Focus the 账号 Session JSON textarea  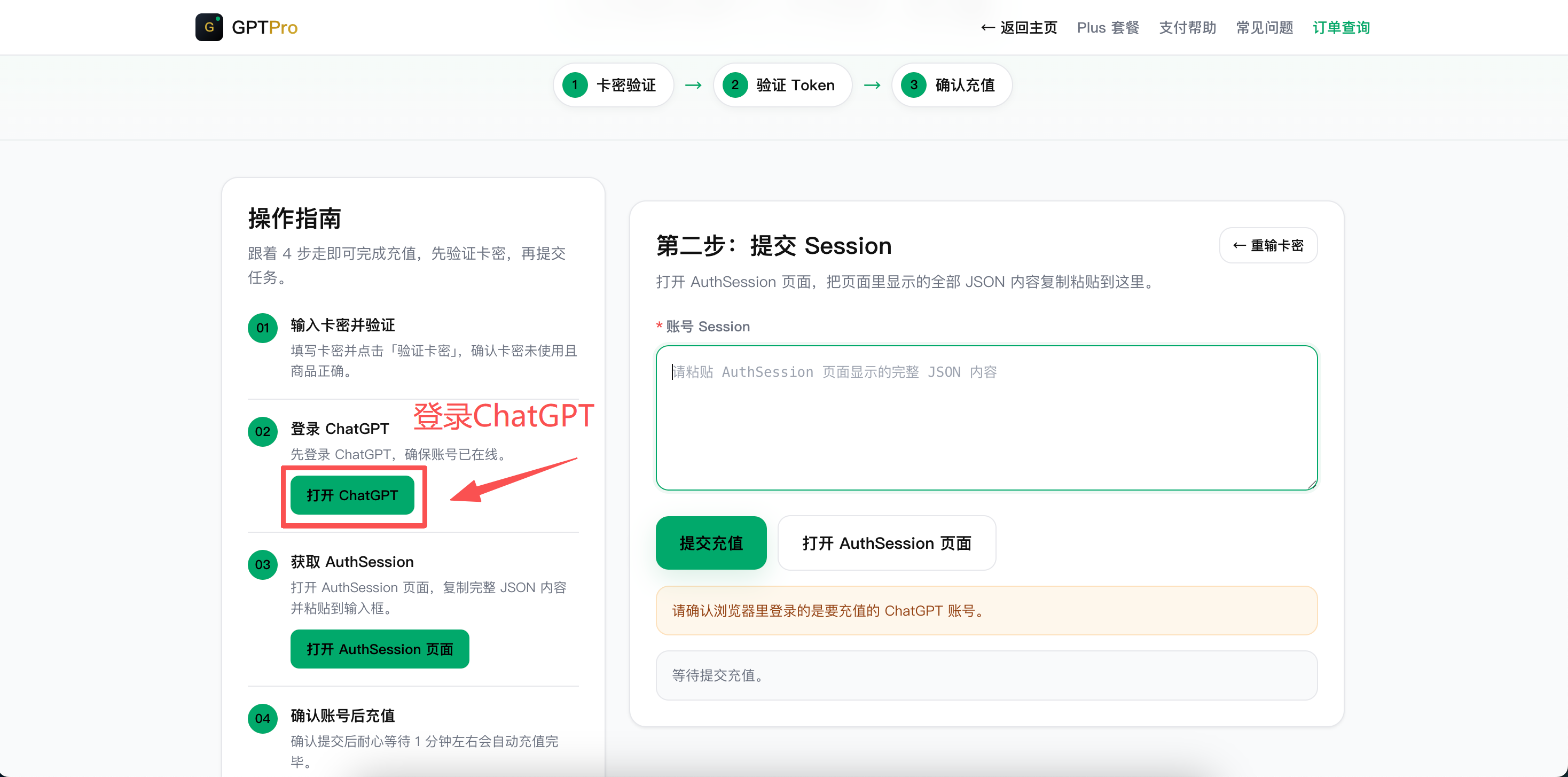987,418
